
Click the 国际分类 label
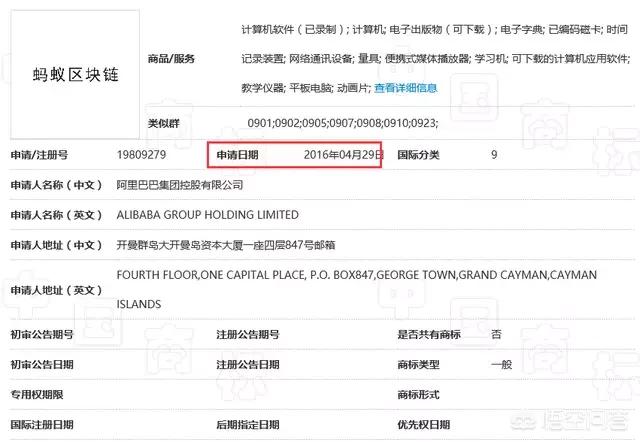(418, 155)
